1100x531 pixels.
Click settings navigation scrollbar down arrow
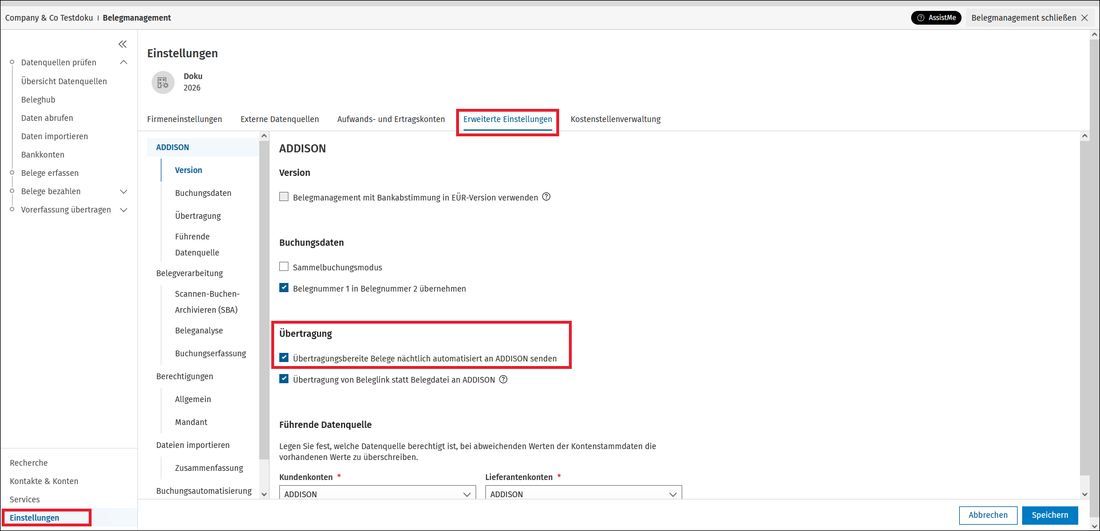pos(264,494)
